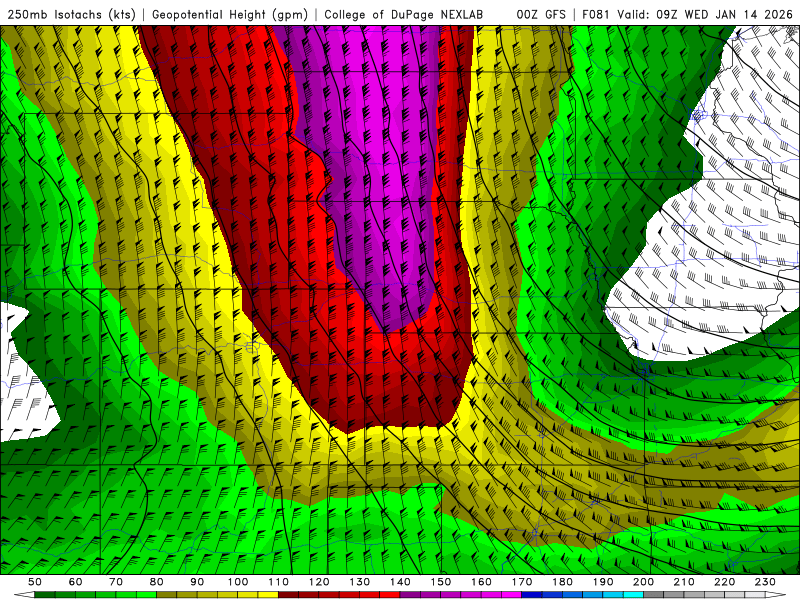Click the 230 label on the color scale
Screen dimensions: 800x600
[765, 582]
